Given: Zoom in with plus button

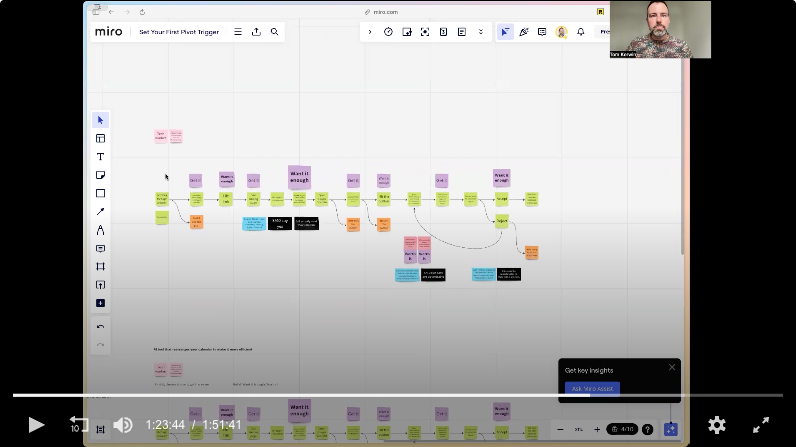Looking at the screenshot, I should (597, 429).
